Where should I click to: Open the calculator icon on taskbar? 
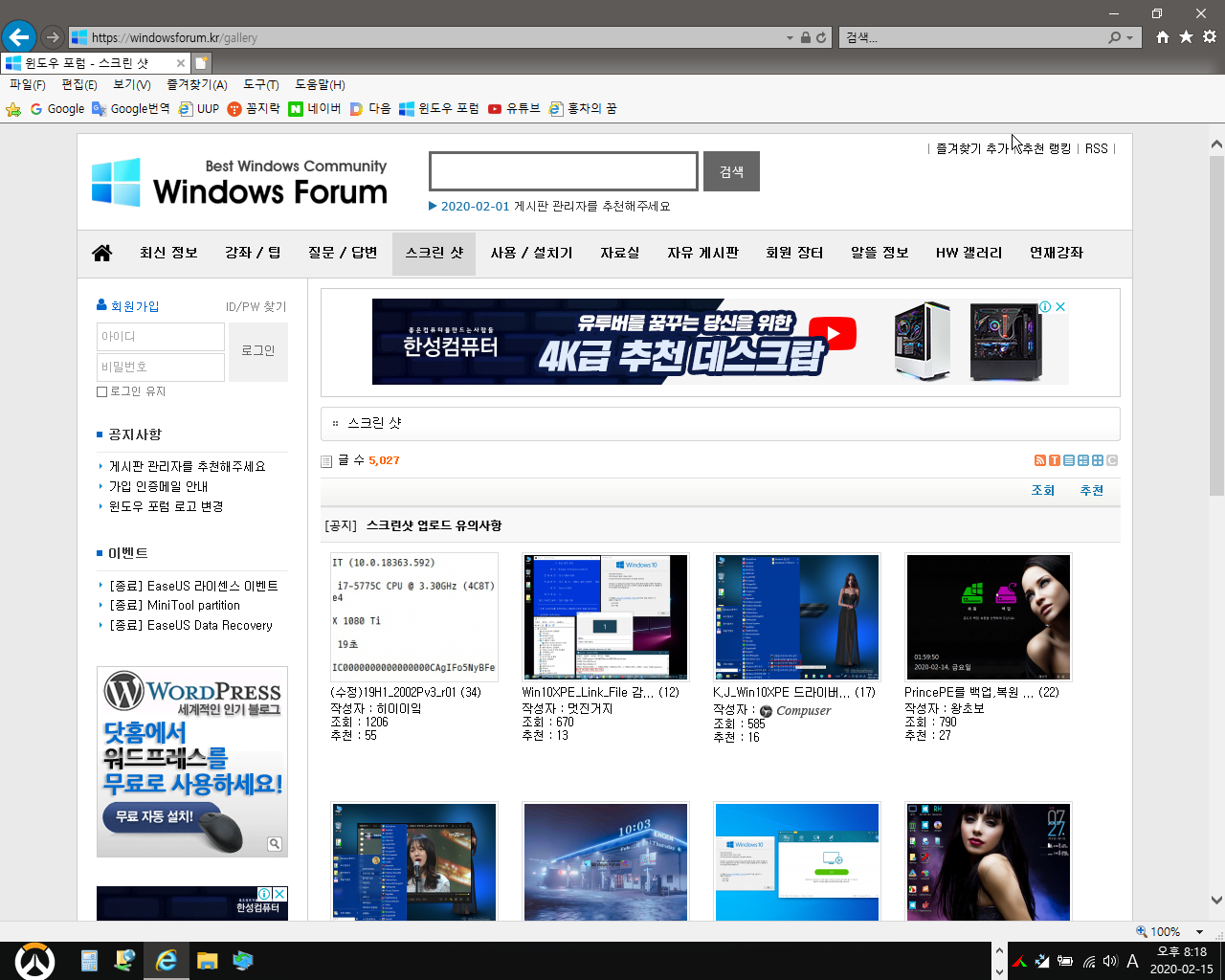(x=89, y=961)
